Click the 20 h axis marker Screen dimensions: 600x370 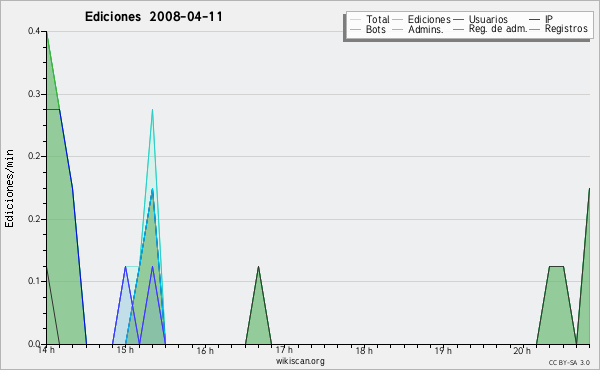[x=522, y=351]
